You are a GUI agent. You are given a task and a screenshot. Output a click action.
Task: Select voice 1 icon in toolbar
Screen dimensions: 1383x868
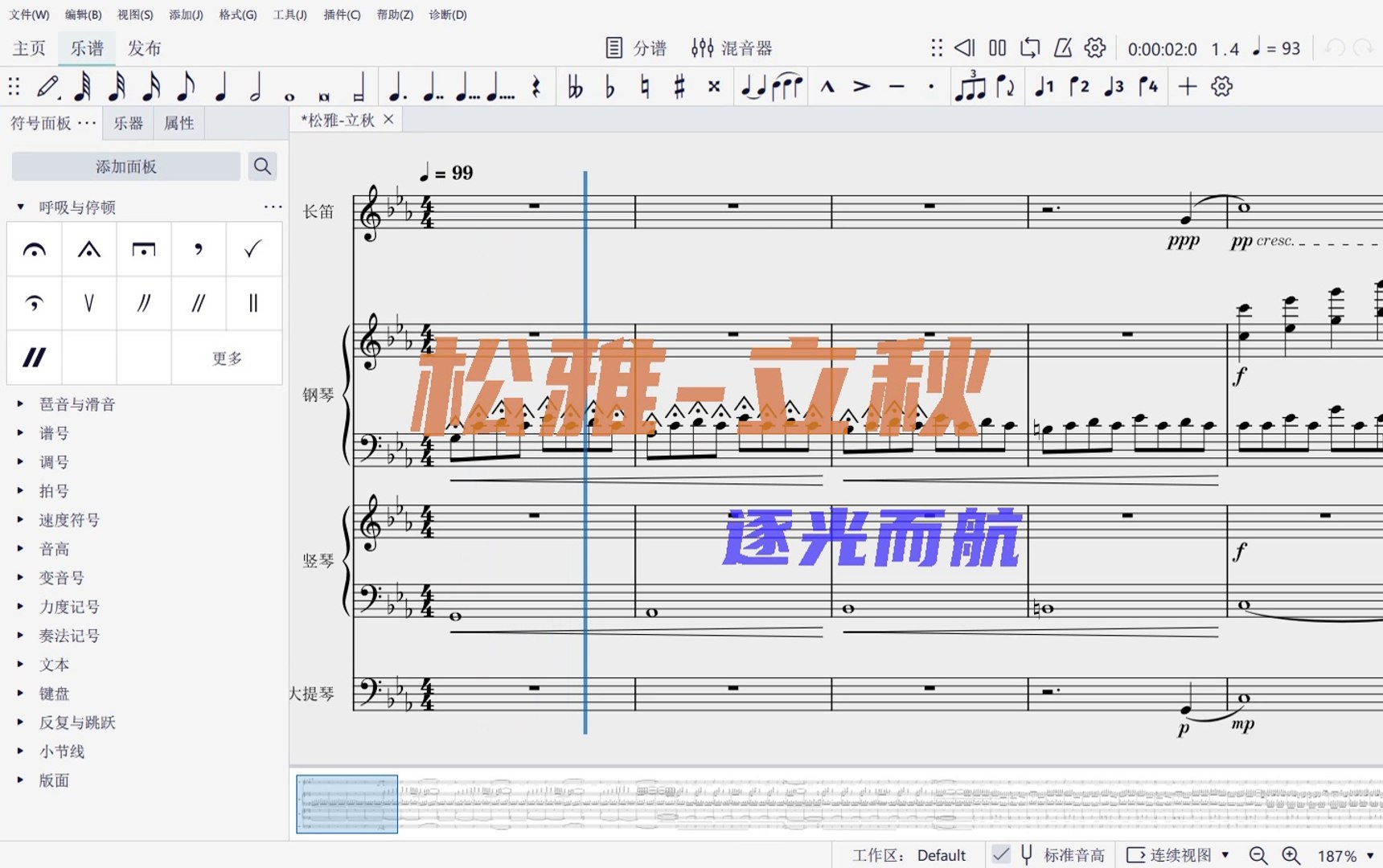click(1043, 86)
